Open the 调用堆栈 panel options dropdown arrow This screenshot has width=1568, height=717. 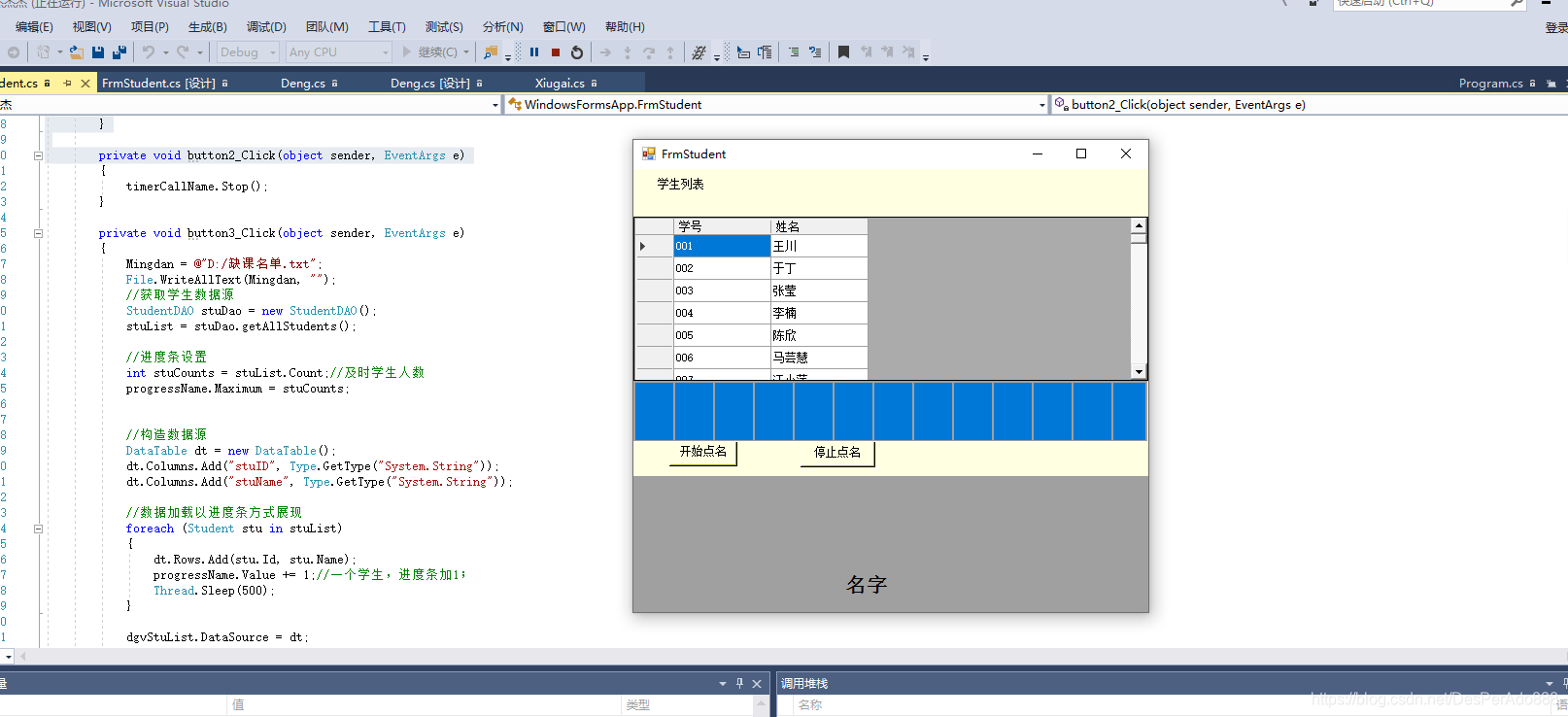pyautogui.click(x=1549, y=684)
